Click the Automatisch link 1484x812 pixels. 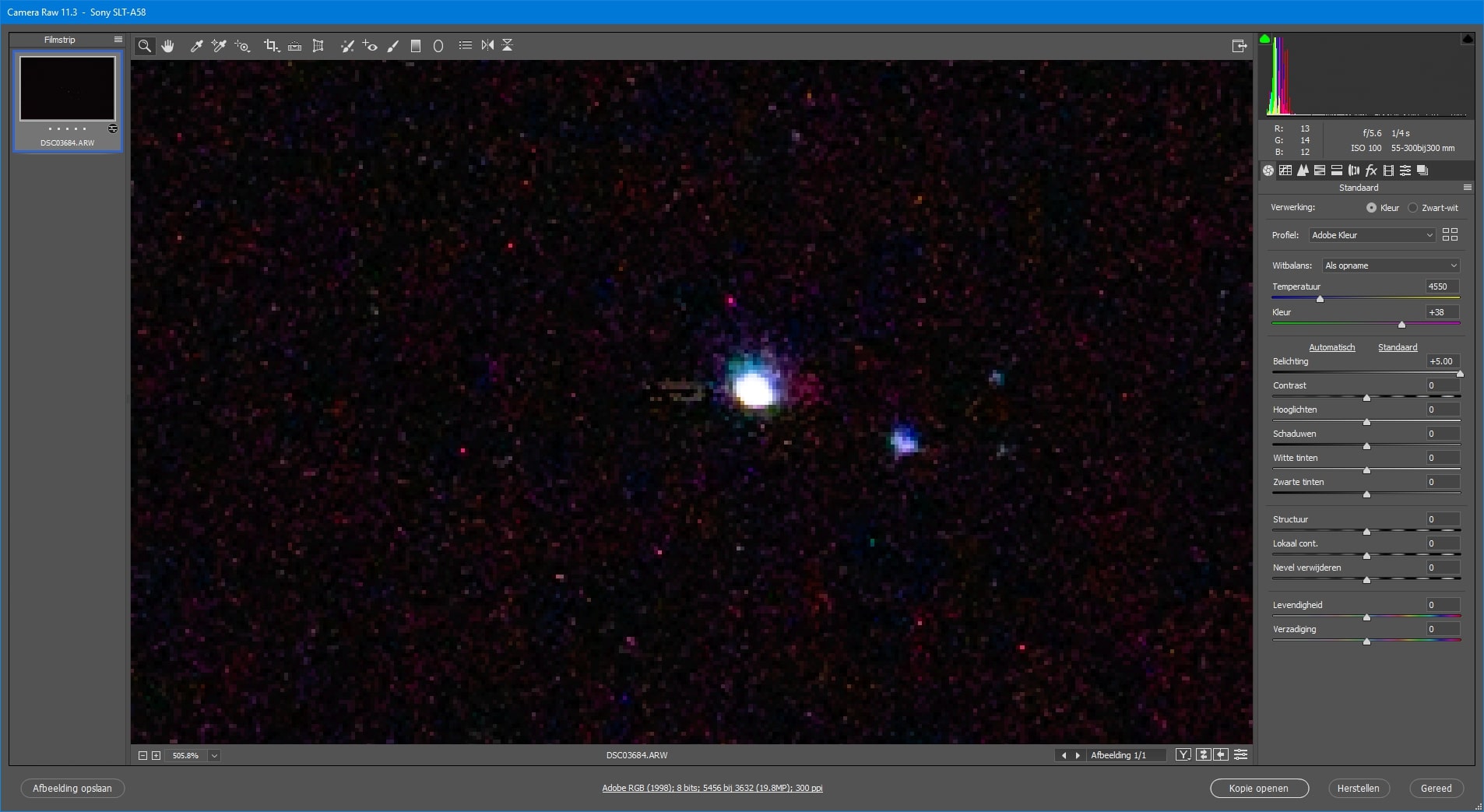[1331, 347]
